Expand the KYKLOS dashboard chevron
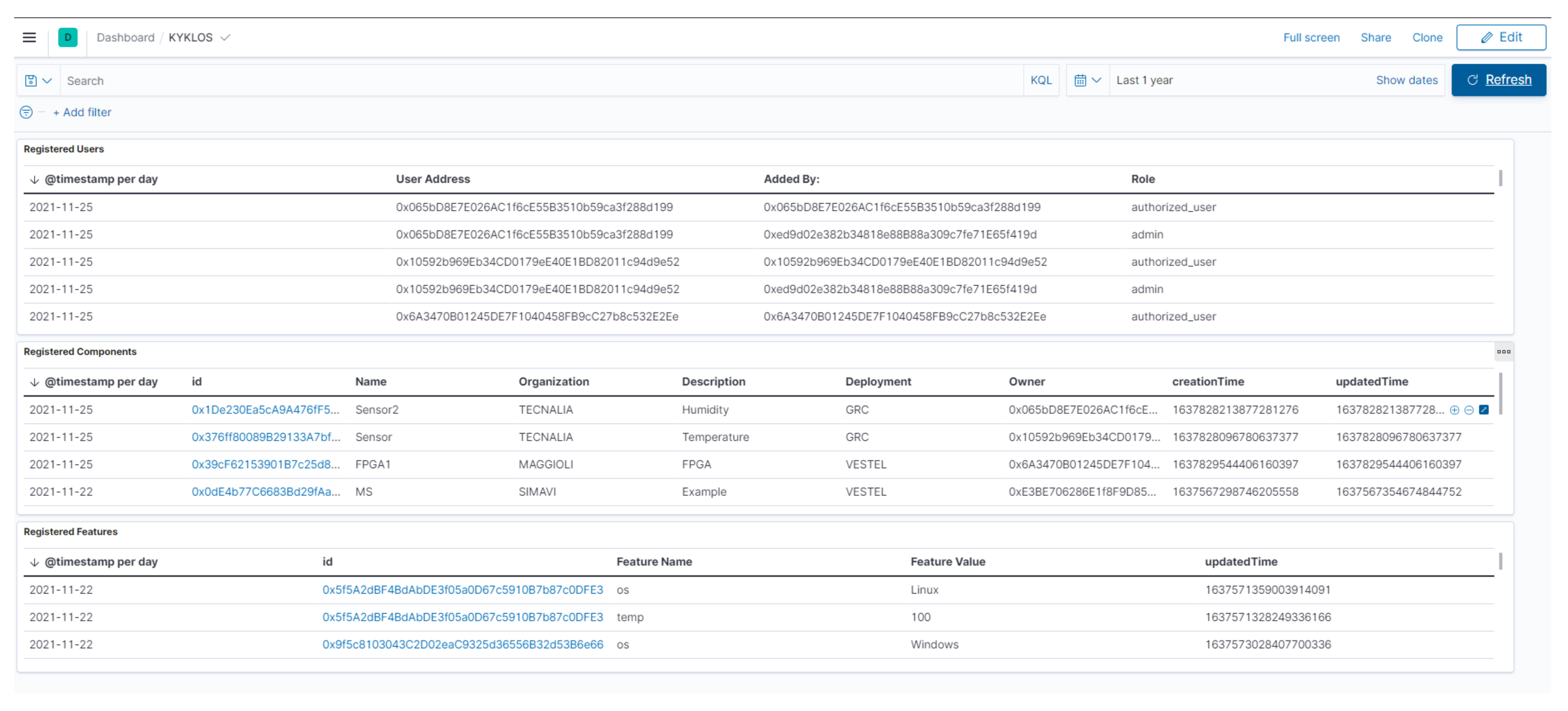1568x711 pixels. pos(226,38)
